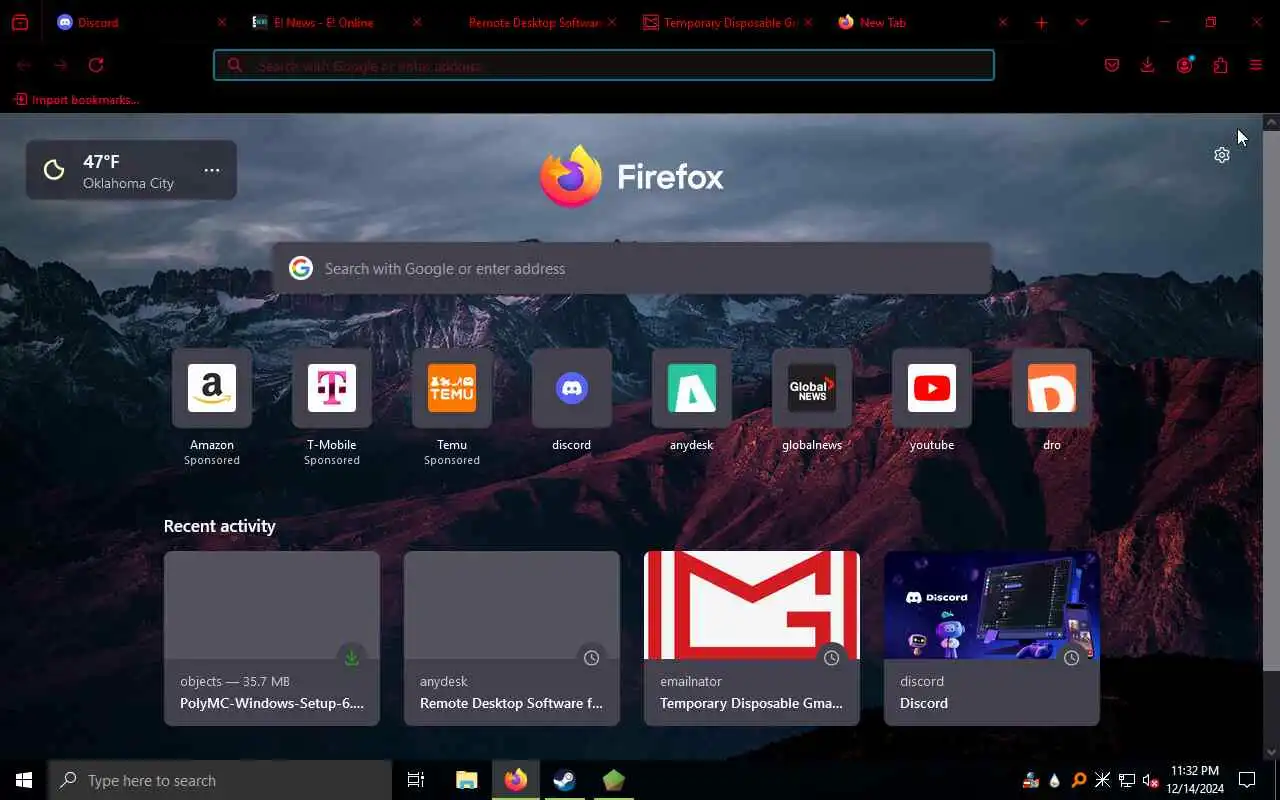Open weather widget options menu
Screen dimensions: 1280x800
[x=212, y=170]
